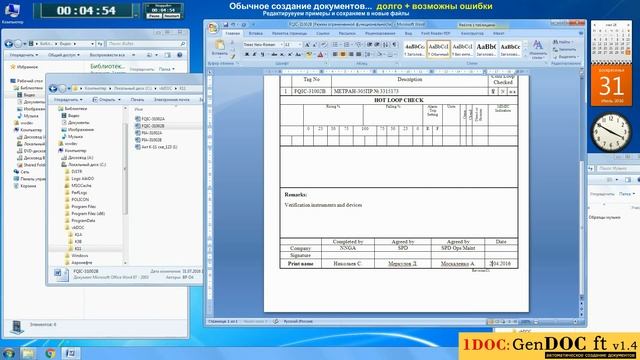Open the Home ribbon tab in Word
Viewport: 640px width, 360px height.
click(233, 33)
